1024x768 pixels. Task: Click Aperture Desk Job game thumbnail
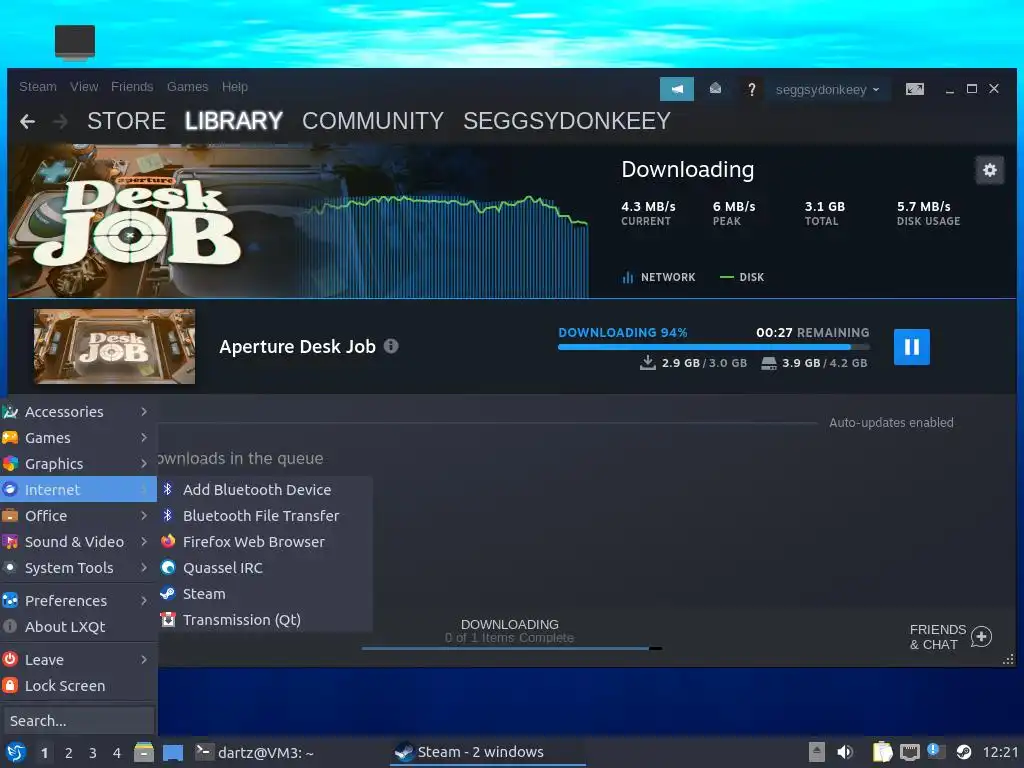(114, 347)
